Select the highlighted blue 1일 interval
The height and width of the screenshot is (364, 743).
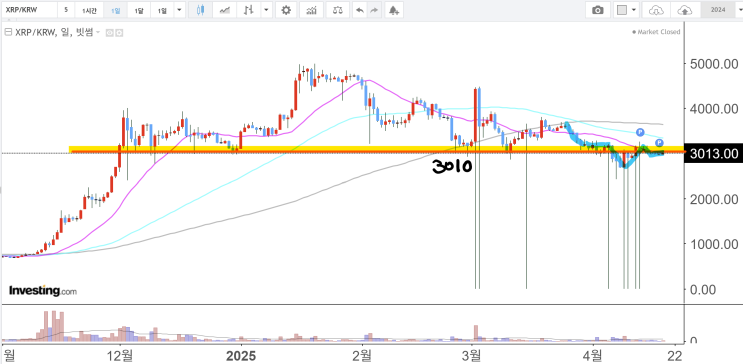click(115, 10)
